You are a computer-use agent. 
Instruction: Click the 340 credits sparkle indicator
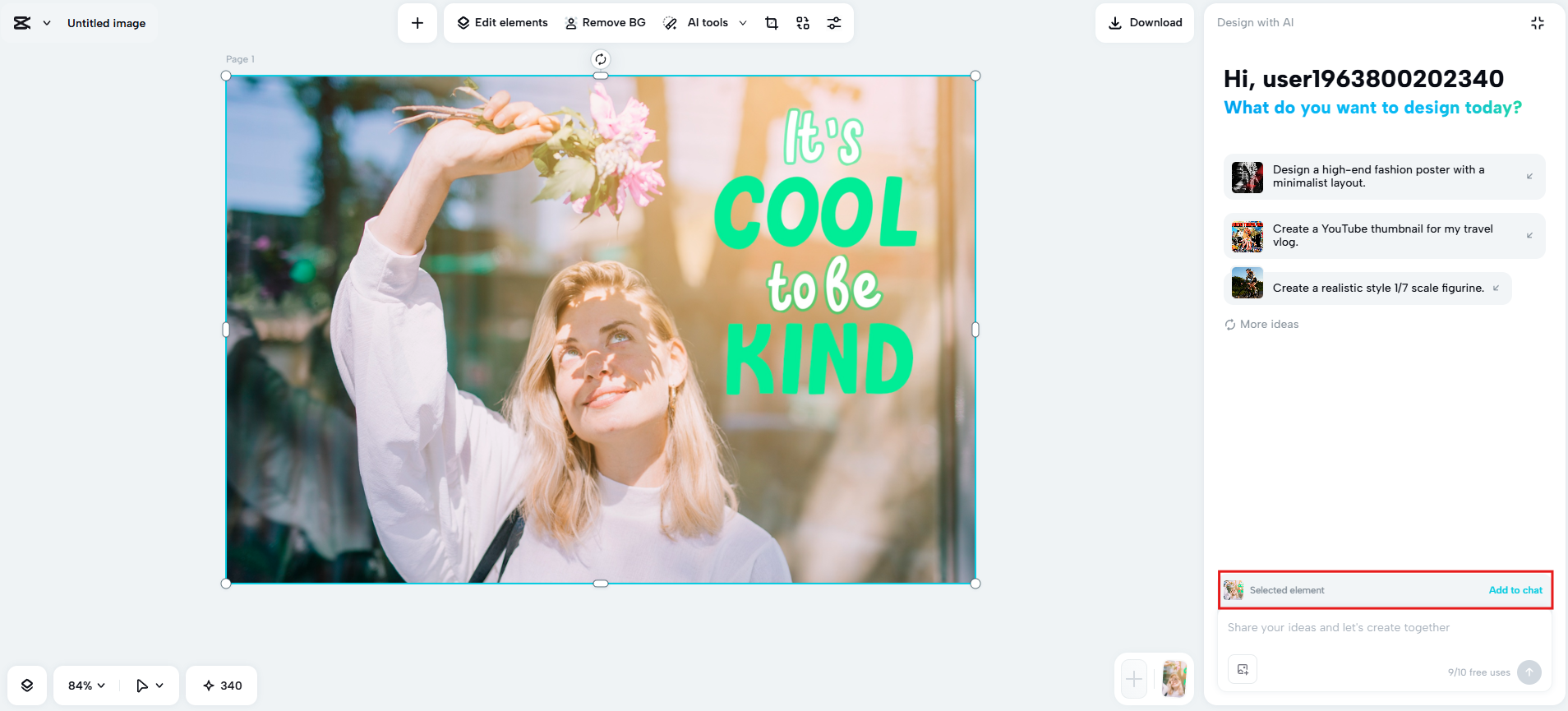pyautogui.click(x=222, y=686)
